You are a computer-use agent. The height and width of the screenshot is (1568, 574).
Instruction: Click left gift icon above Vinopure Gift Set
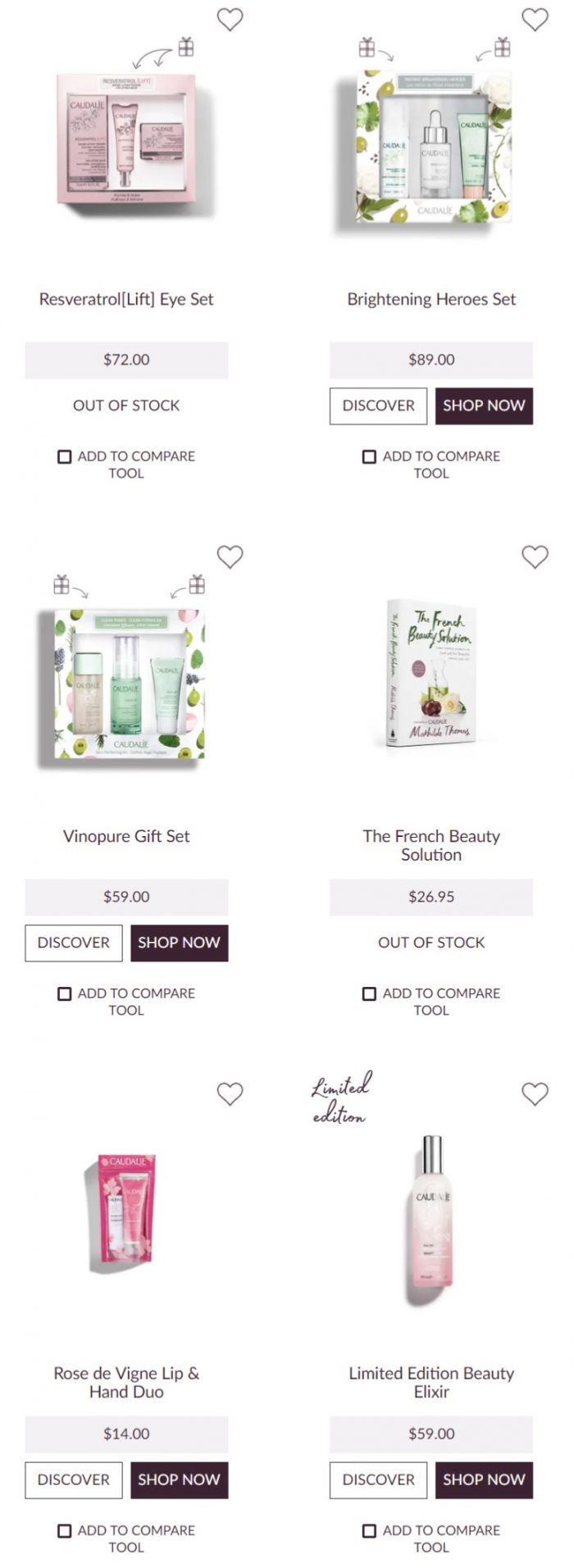[61, 584]
